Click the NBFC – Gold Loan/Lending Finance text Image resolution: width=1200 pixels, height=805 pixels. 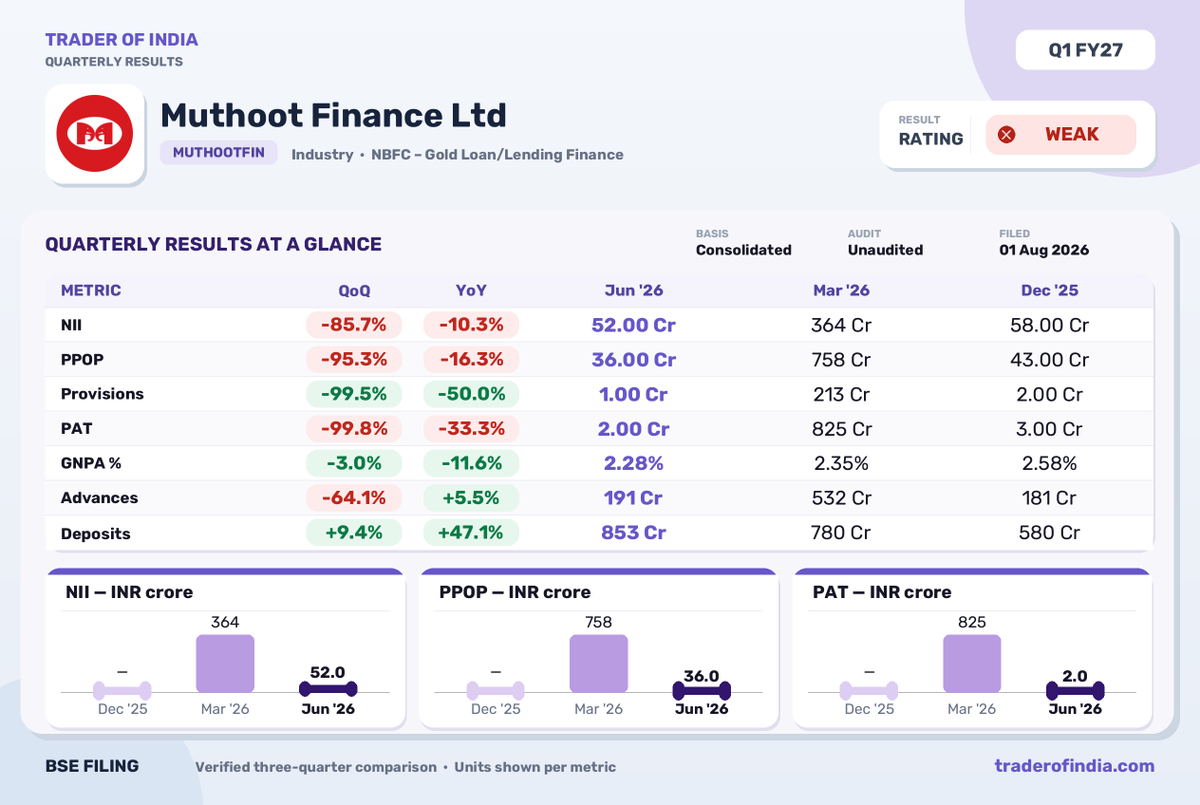click(497, 154)
